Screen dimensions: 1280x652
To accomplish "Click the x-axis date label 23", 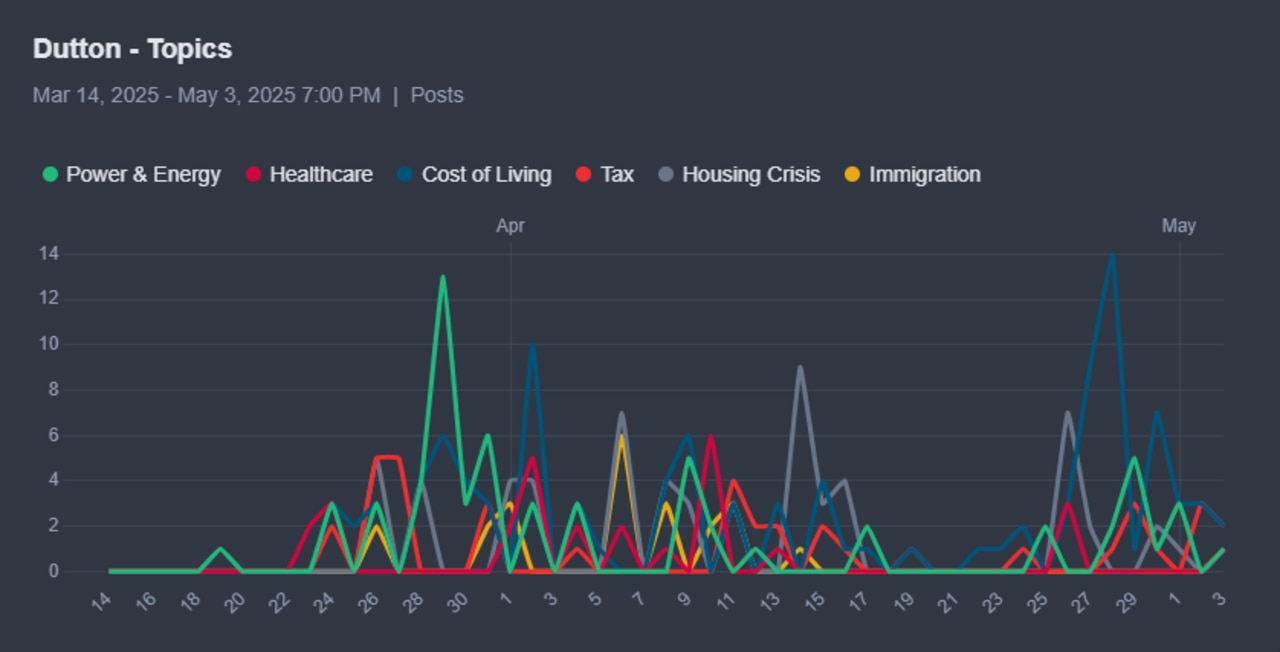I will coord(993,601).
